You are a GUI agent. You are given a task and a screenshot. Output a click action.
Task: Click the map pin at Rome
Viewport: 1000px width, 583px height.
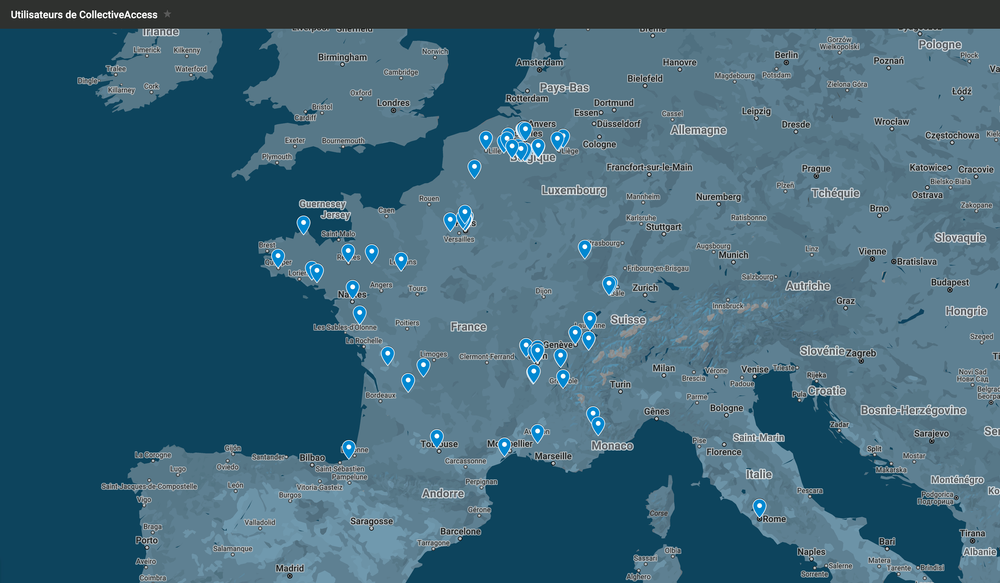click(x=760, y=508)
